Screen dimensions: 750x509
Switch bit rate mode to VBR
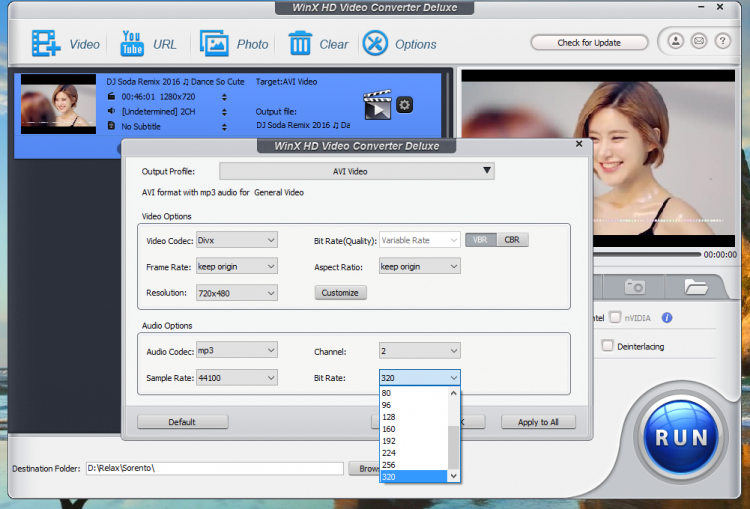[x=481, y=240]
